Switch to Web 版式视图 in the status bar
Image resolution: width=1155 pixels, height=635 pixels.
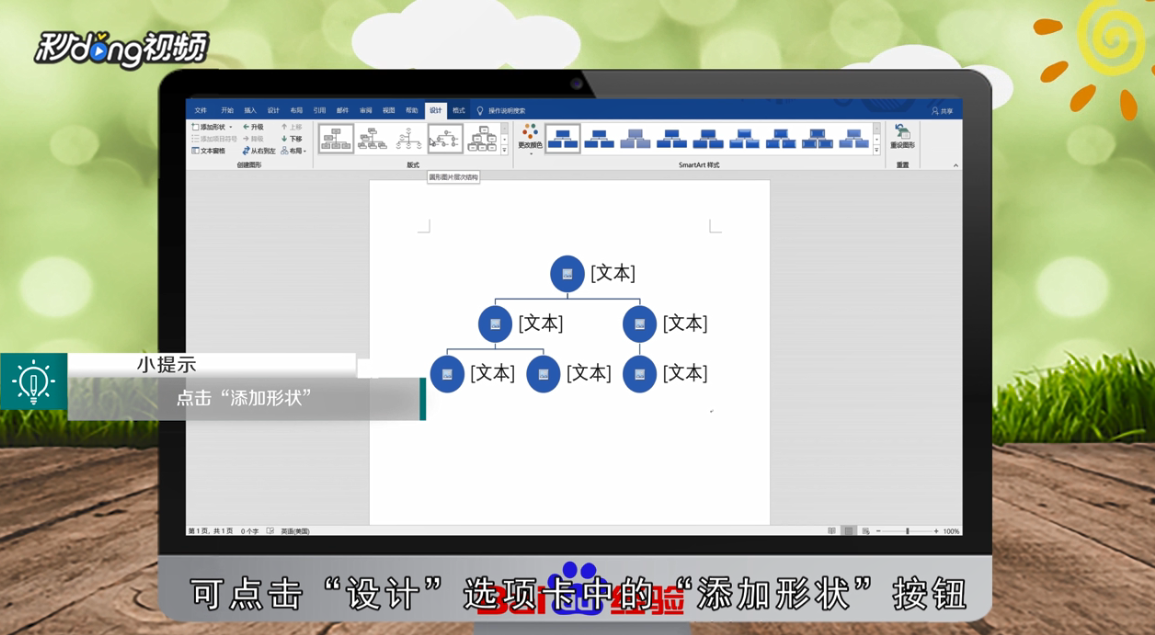pos(865,531)
